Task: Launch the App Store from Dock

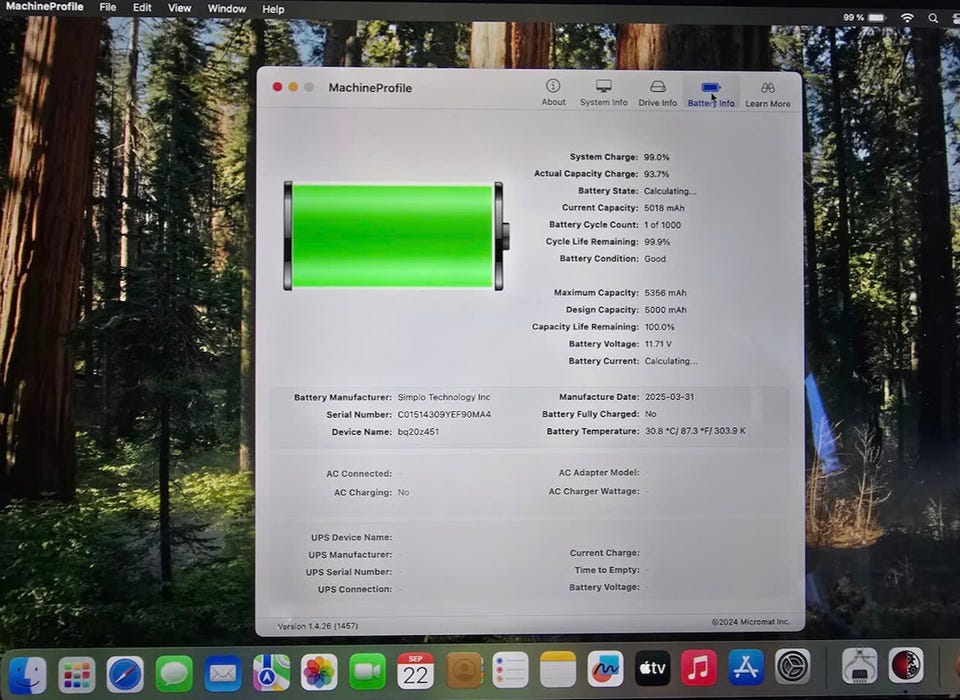Action: (x=745, y=667)
